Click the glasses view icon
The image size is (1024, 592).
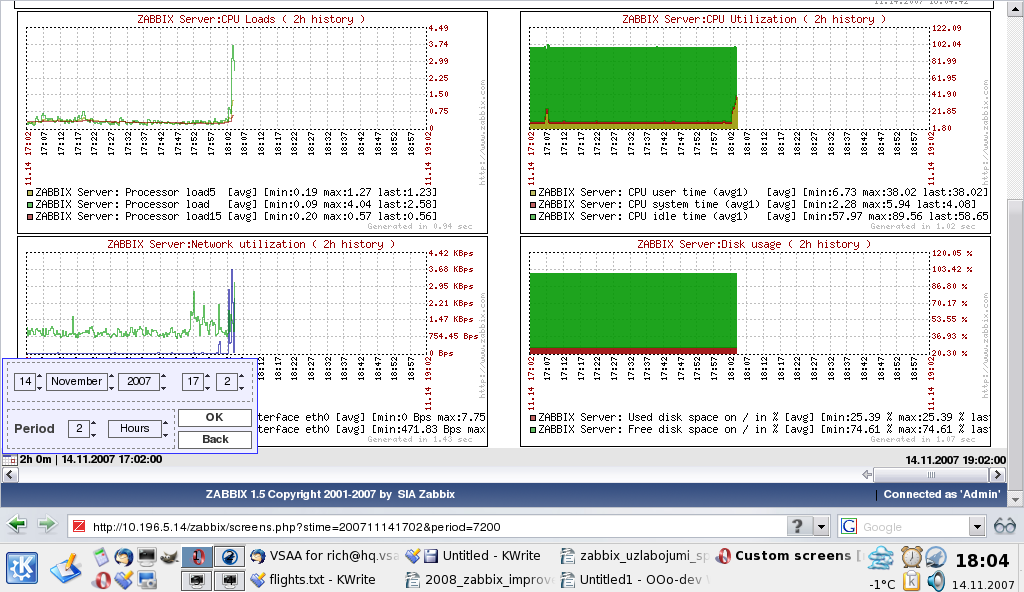tap(1005, 526)
